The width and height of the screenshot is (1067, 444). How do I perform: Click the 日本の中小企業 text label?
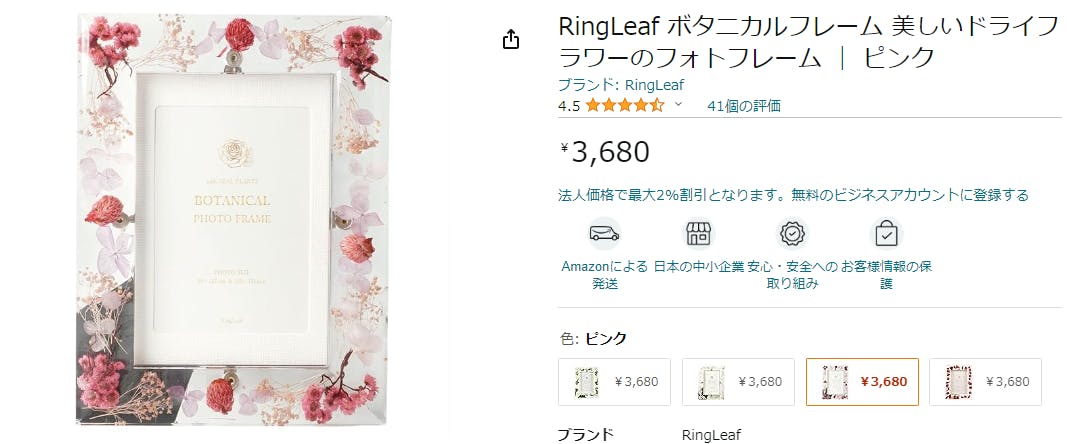pos(698,267)
